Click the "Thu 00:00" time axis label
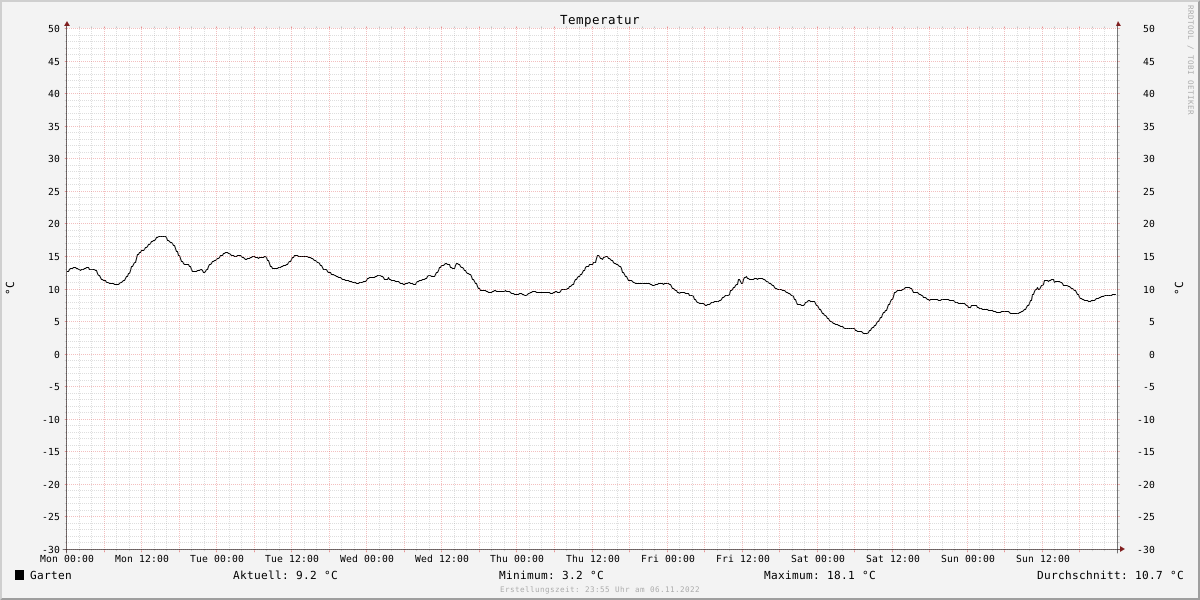This screenshot has height=600, width=1200. [517, 559]
